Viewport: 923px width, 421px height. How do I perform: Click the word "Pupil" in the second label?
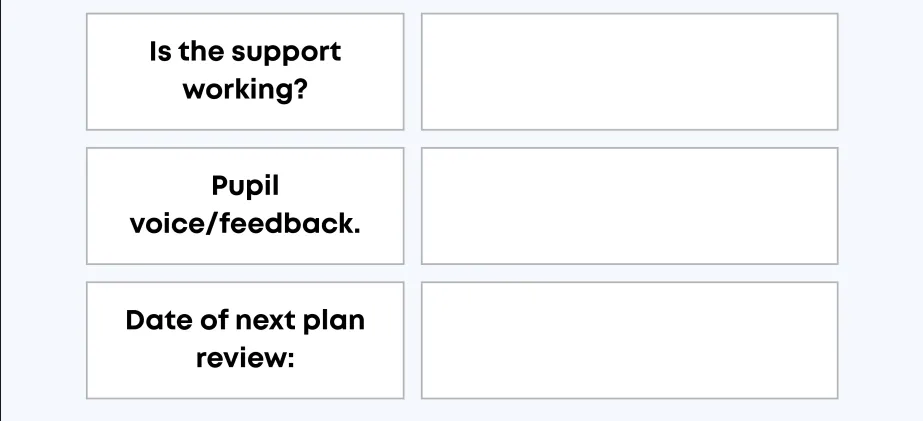(245, 187)
